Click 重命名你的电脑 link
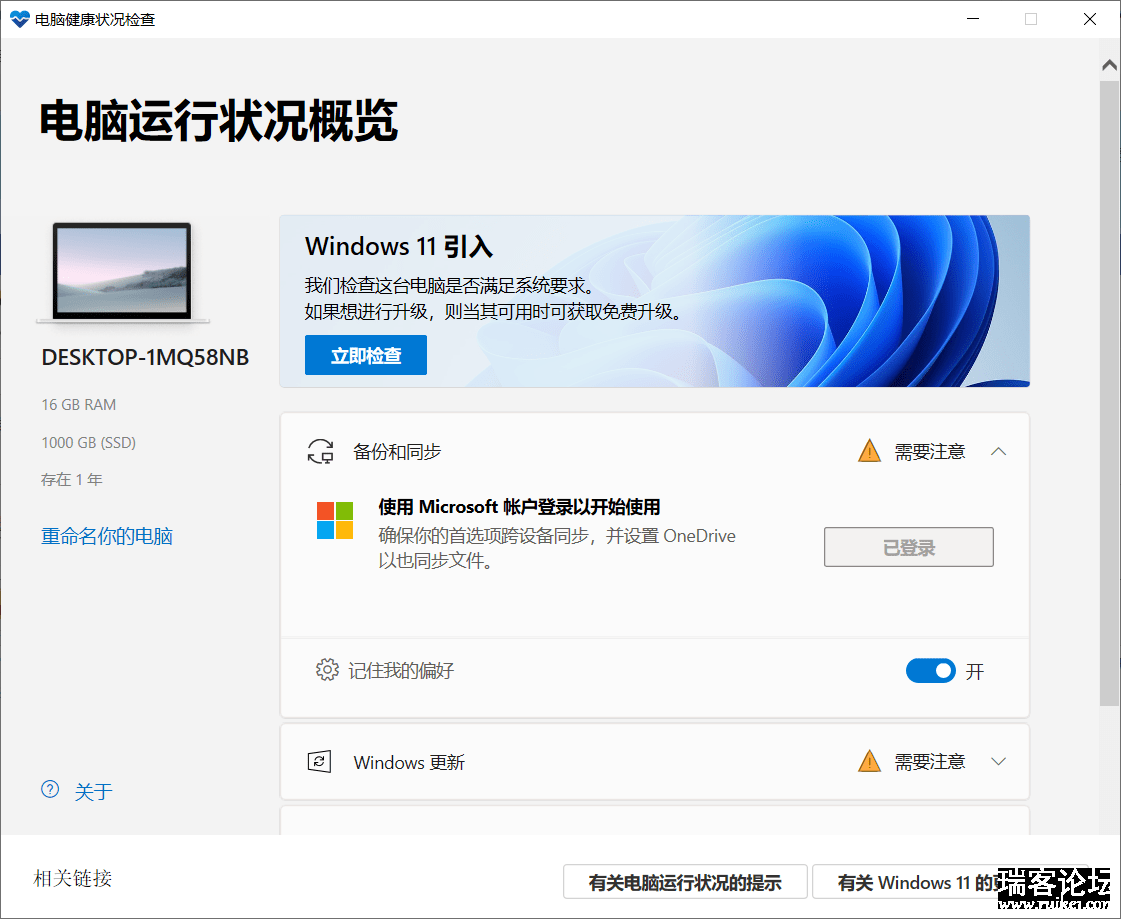 (107, 536)
